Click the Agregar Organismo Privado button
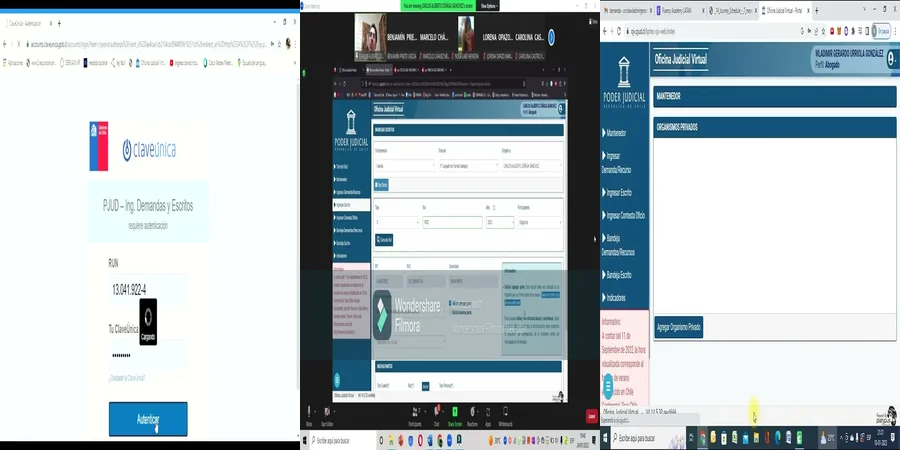900x450 pixels. [678, 327]
